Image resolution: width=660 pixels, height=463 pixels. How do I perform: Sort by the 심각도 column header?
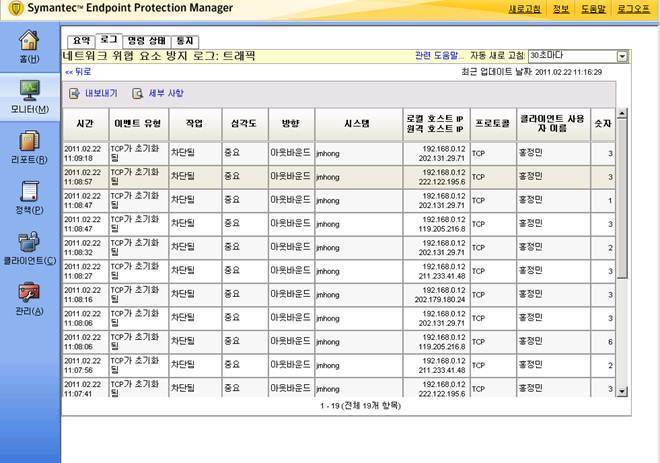(x=245, y=124)
